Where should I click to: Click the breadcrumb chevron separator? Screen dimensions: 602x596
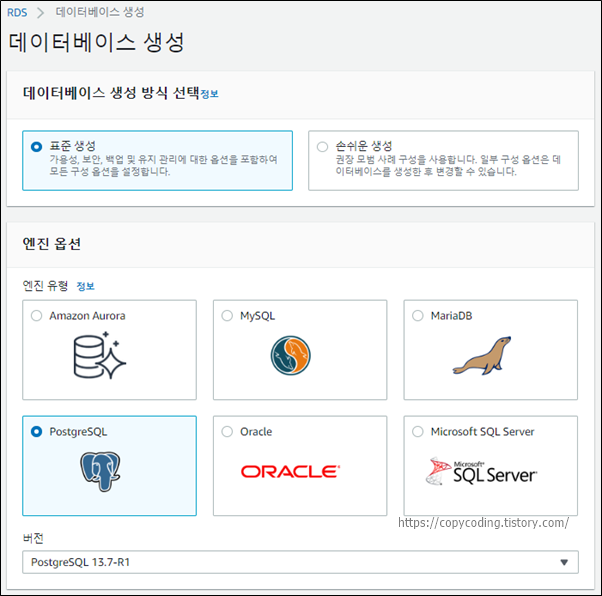coord(41,13)
